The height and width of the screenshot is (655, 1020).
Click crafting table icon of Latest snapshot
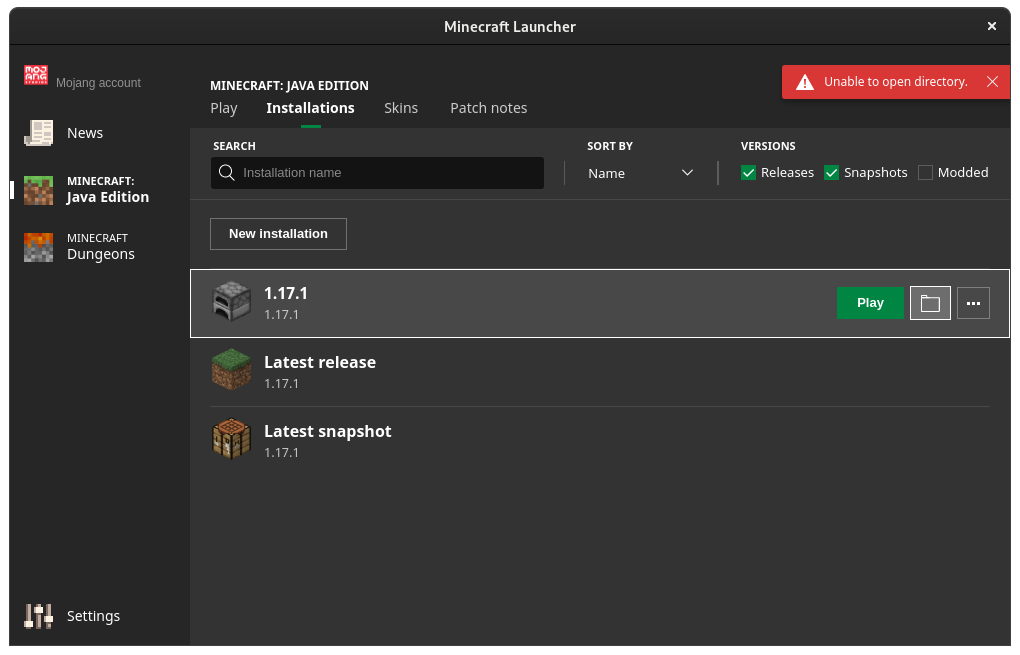click(x=232, y=439)
